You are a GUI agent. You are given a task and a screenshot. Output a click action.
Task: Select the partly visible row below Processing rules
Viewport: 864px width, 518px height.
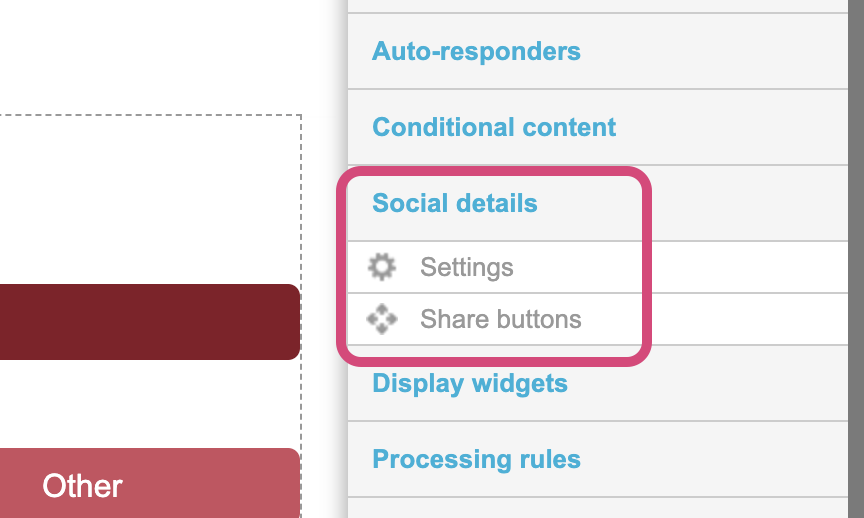pyautogui.click(x=600, y=509)
